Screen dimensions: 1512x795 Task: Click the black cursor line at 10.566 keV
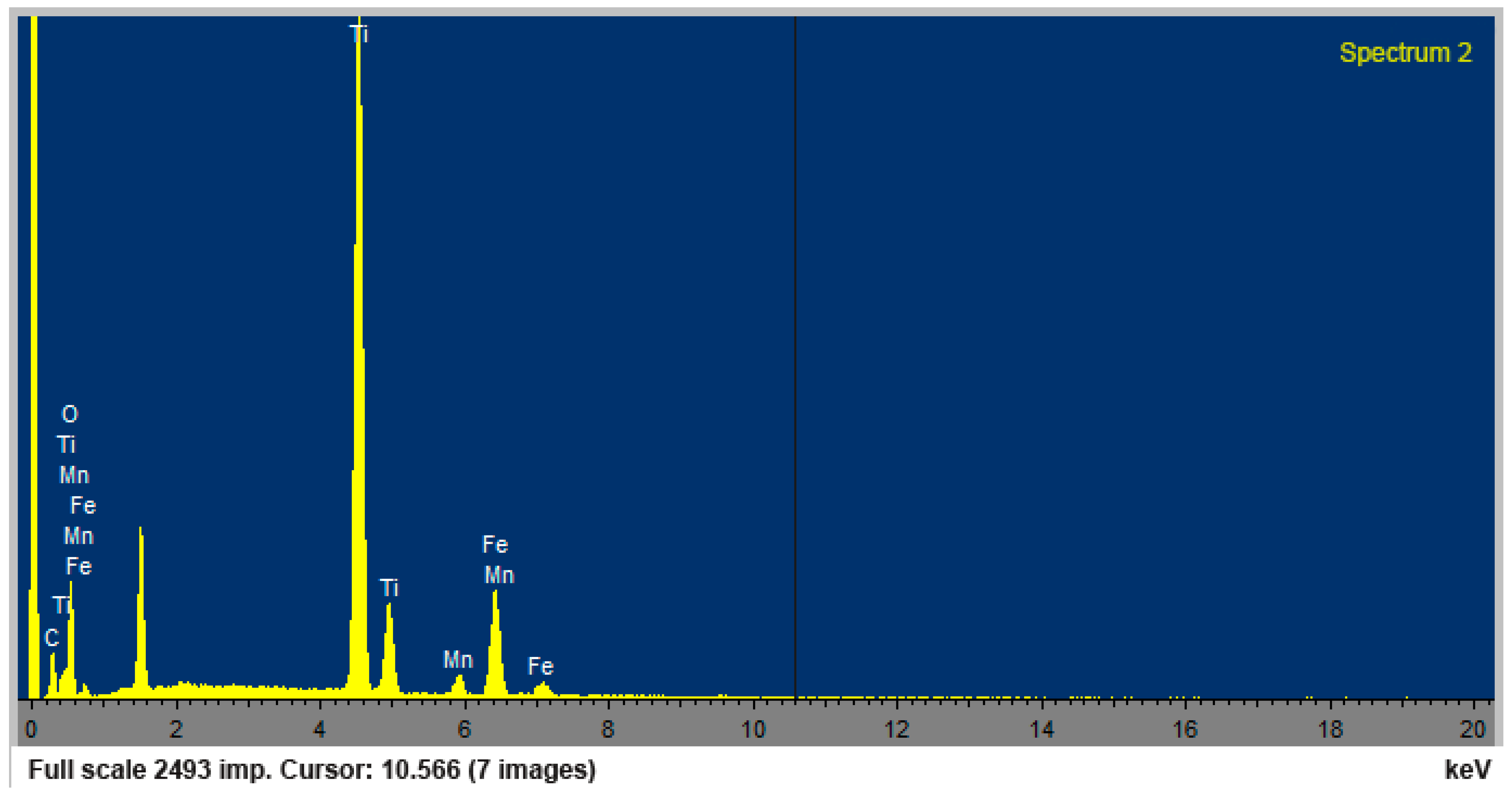[795, 352]
